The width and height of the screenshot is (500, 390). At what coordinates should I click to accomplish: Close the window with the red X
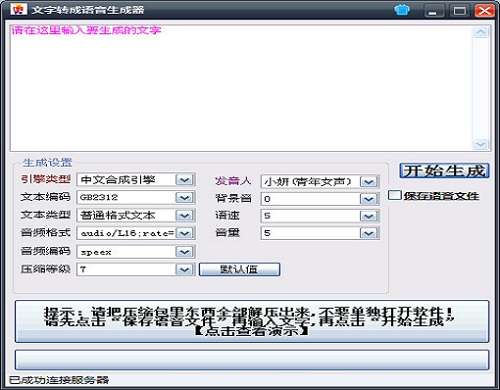485,11
